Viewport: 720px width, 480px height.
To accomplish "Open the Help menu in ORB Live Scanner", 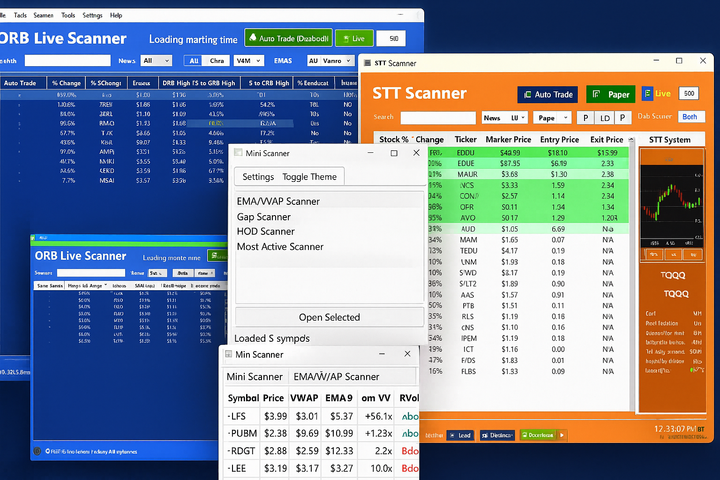I will pos(116,15).
